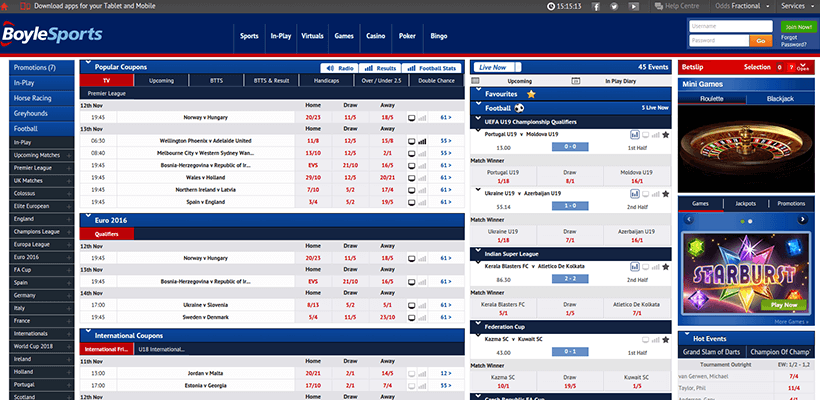Image resolution: width=820 pixels, height=400 pixels.
Task: Favourite the Ukraine U19 v Azerbaijan U19 match
Action: click(x=665, y=194)
